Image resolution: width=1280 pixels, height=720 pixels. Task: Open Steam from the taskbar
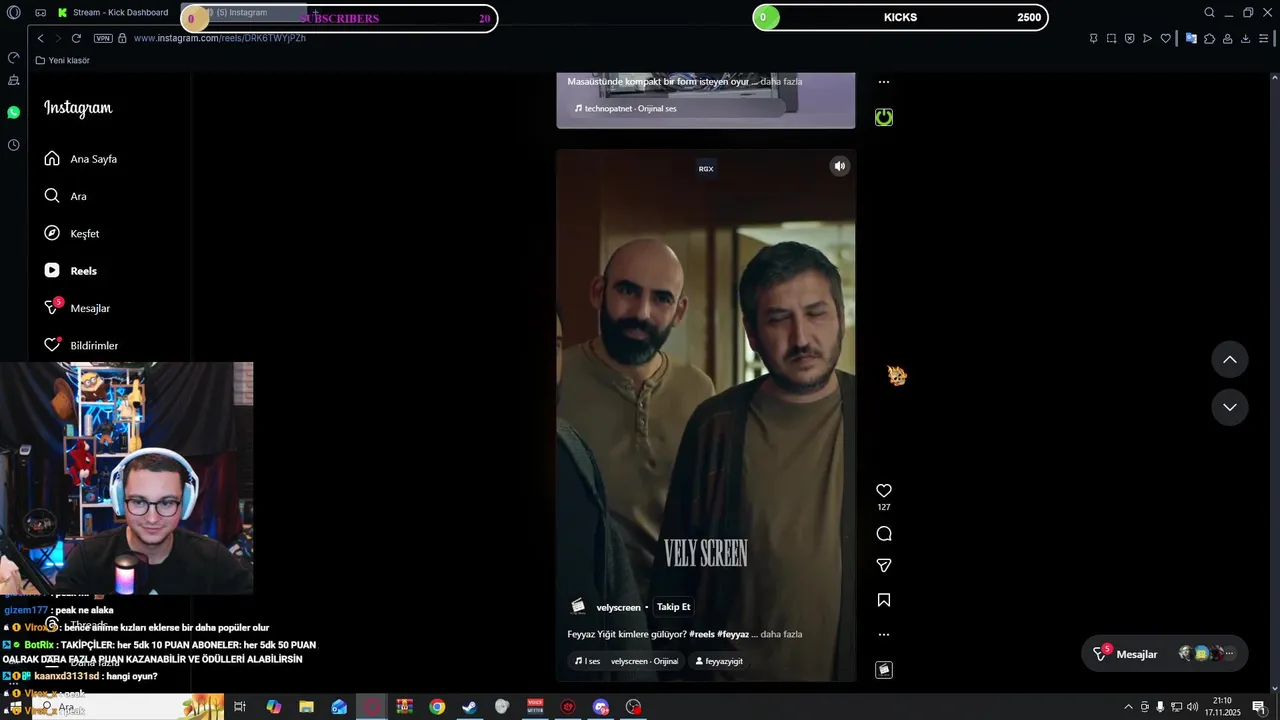pyautogui.click(x=469, y=707)
